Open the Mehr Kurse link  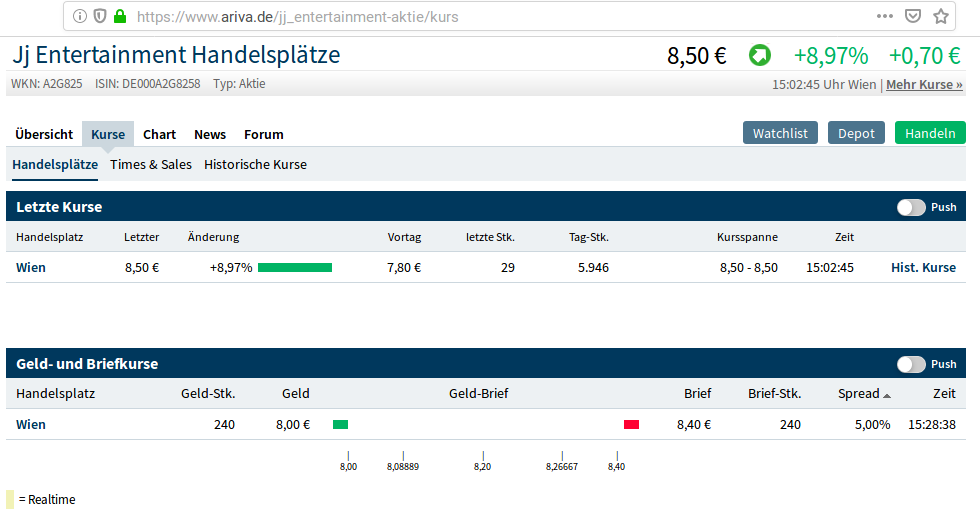(x=924, y=85)
